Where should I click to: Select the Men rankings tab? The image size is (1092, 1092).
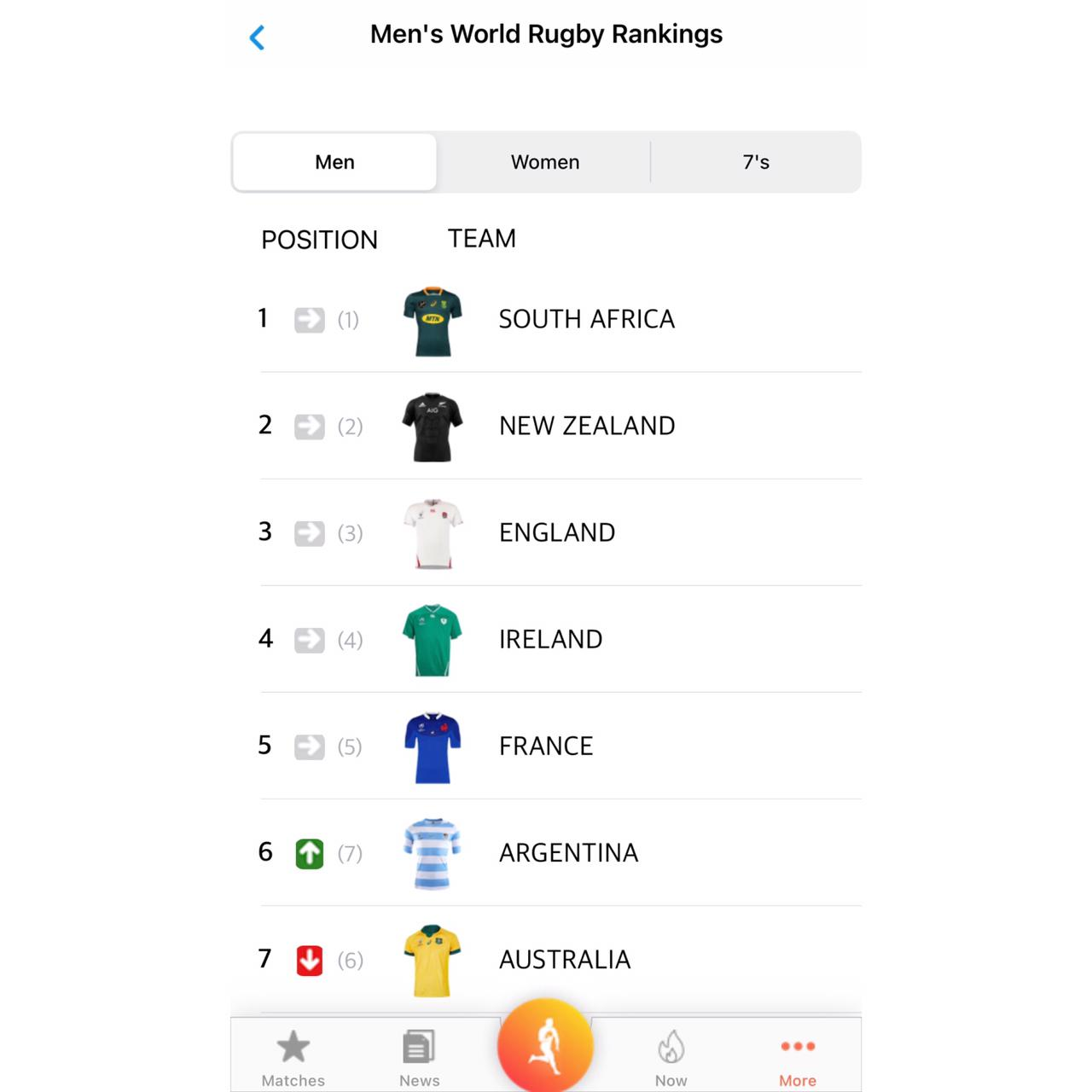334,162
